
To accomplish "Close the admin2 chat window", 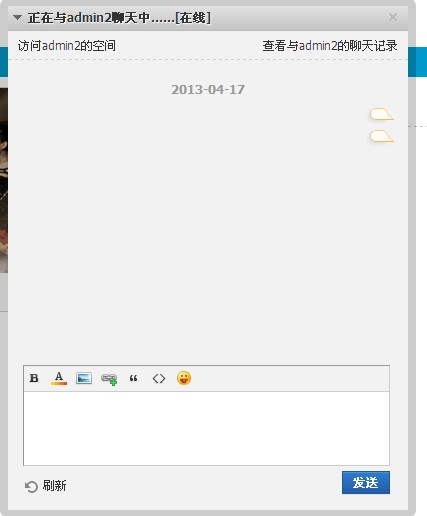I will point(393,17).
